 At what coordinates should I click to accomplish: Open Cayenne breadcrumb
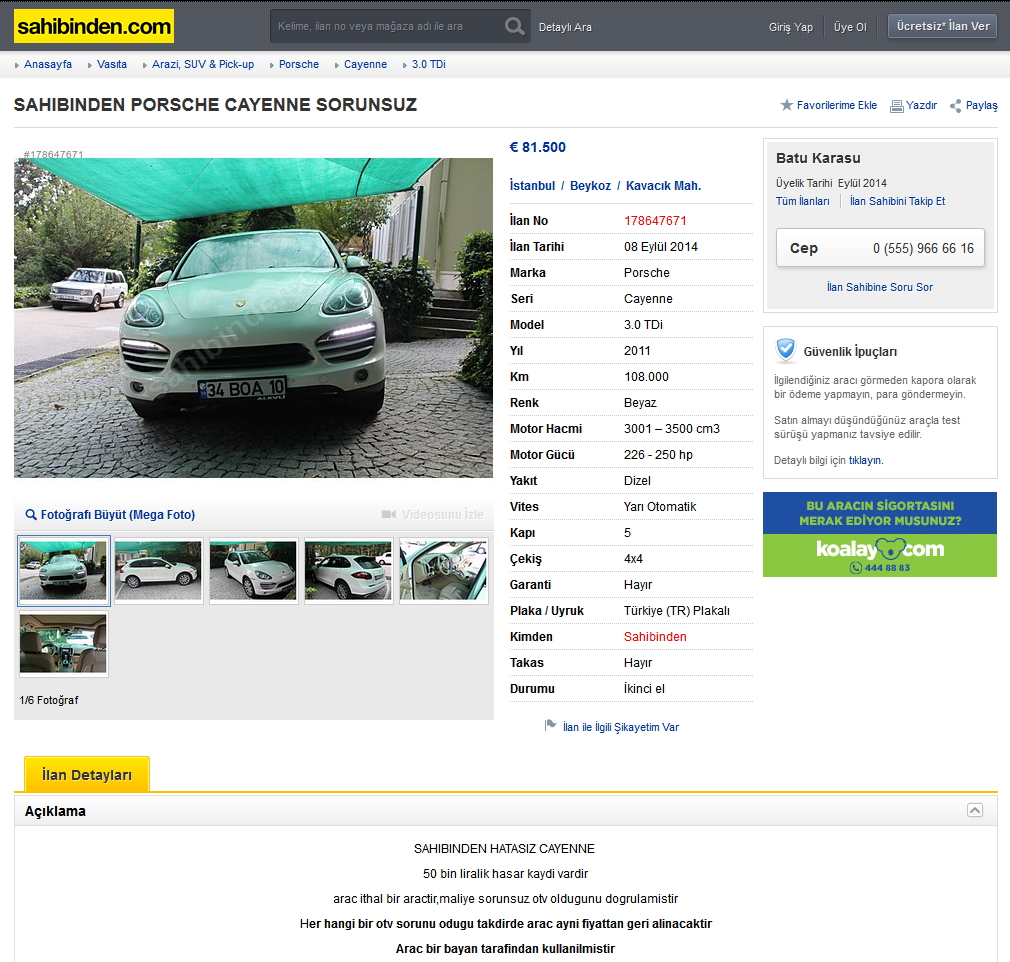coord(365,64)
